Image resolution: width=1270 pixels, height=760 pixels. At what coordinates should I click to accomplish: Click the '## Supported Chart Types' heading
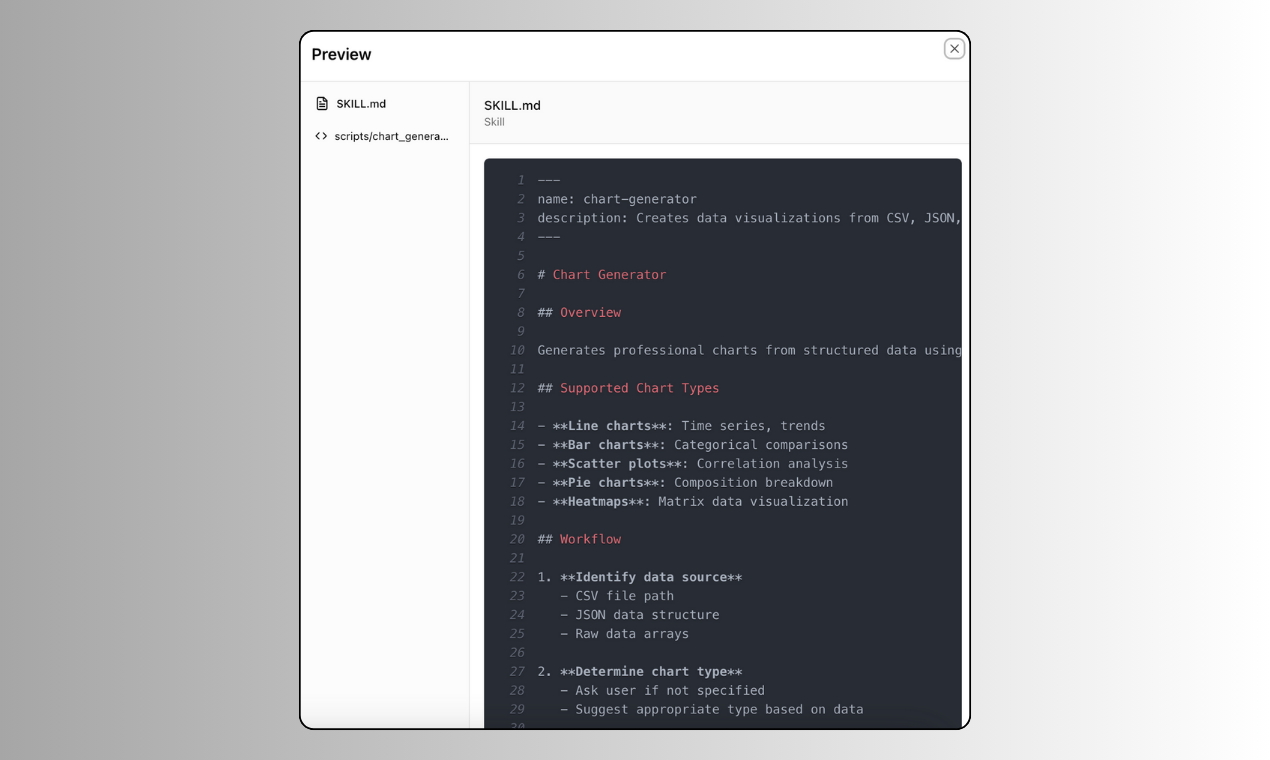click(x=628, y=388)
